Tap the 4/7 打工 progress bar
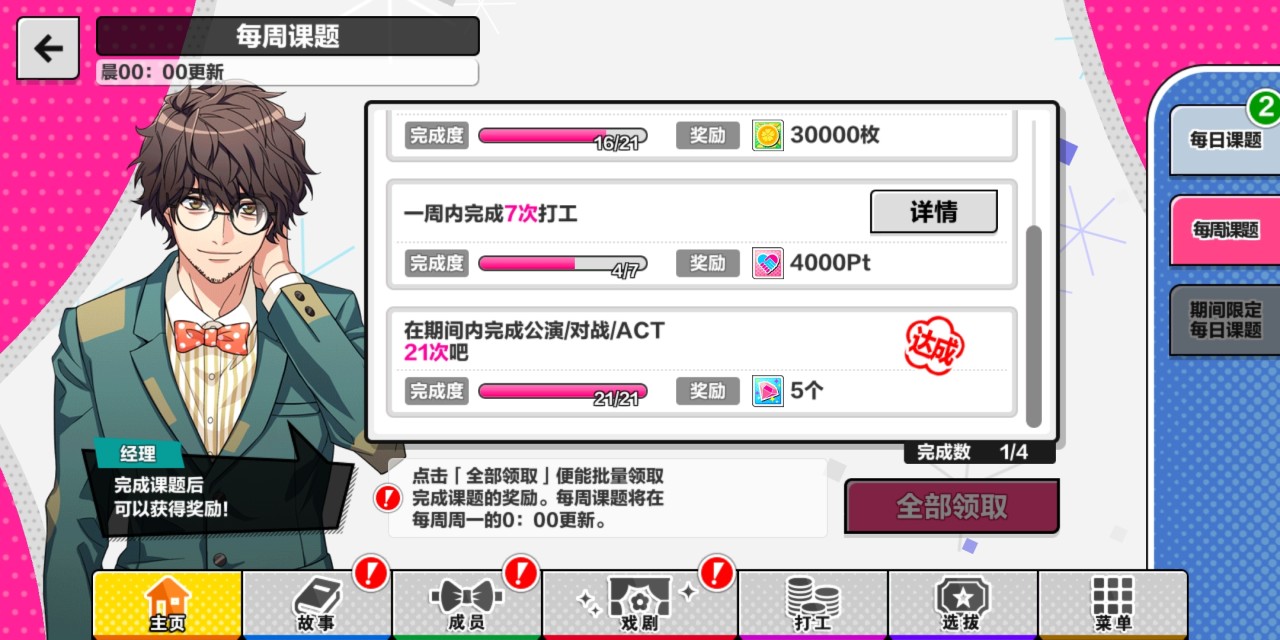Screen dimensions: 1280x640 point(563,263)
